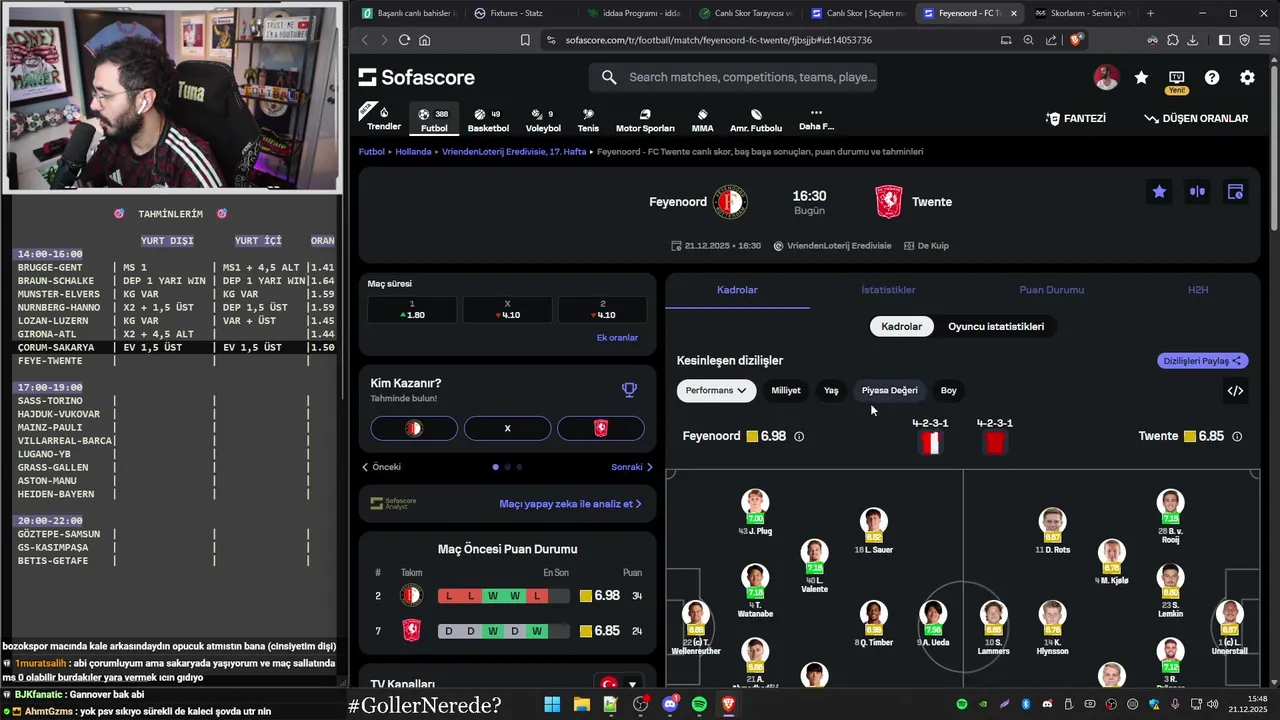The height and width of the screenshot is (720, 1280).
Task: Click the trophy icon in Kim Kazanır
Action: (x=629, y=390)
